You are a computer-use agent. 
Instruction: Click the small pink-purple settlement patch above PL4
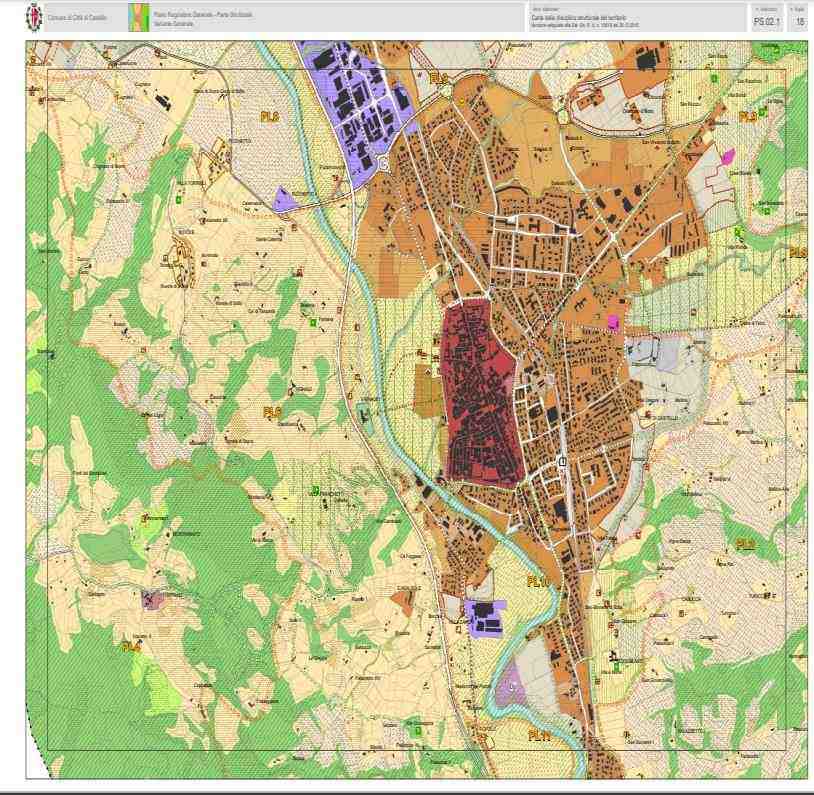pos(153,600)
